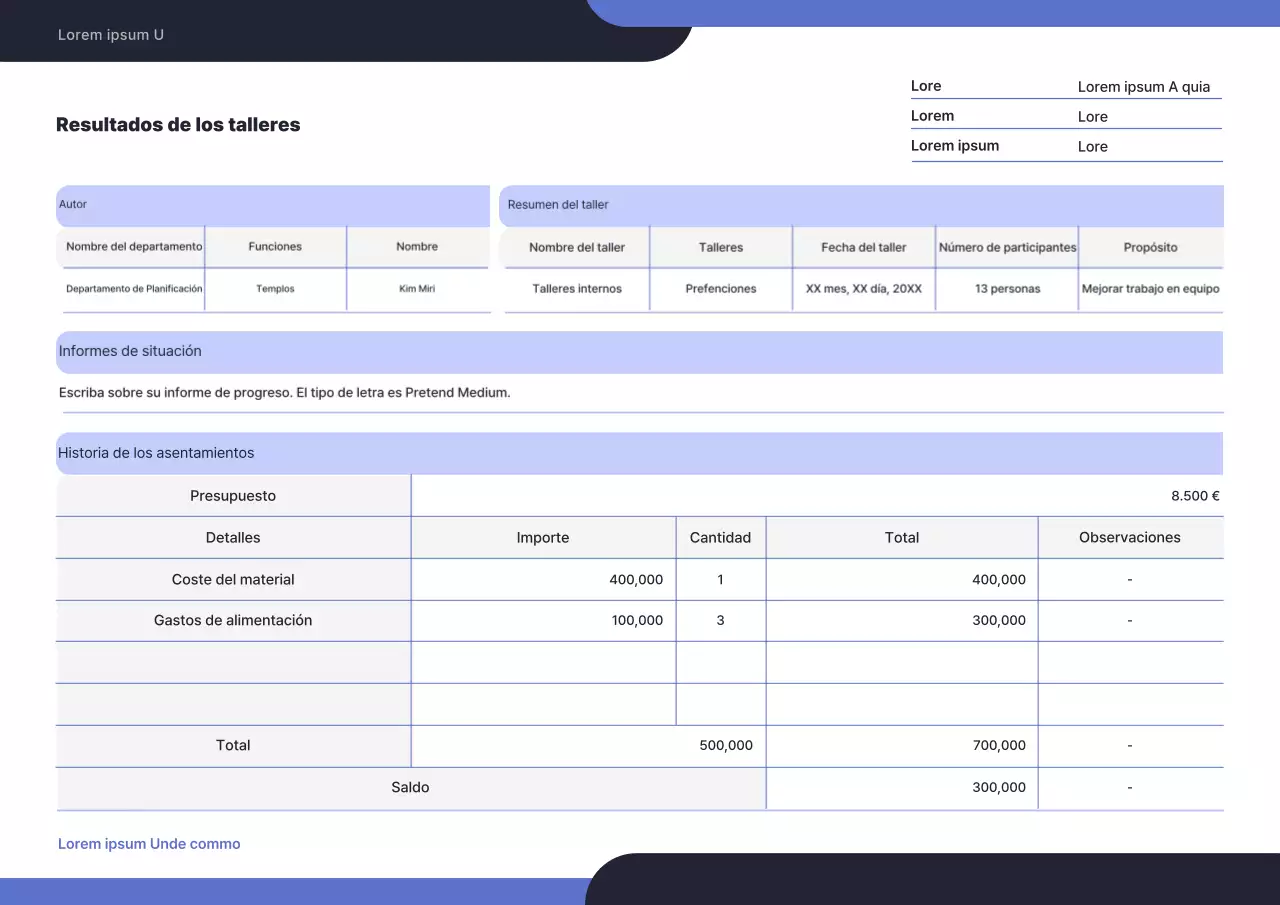Viewport: 1280px width, 905px height.
Task: Open the 'Lorem ipsum Unde commo' footer link
Action: coord(149,844)
